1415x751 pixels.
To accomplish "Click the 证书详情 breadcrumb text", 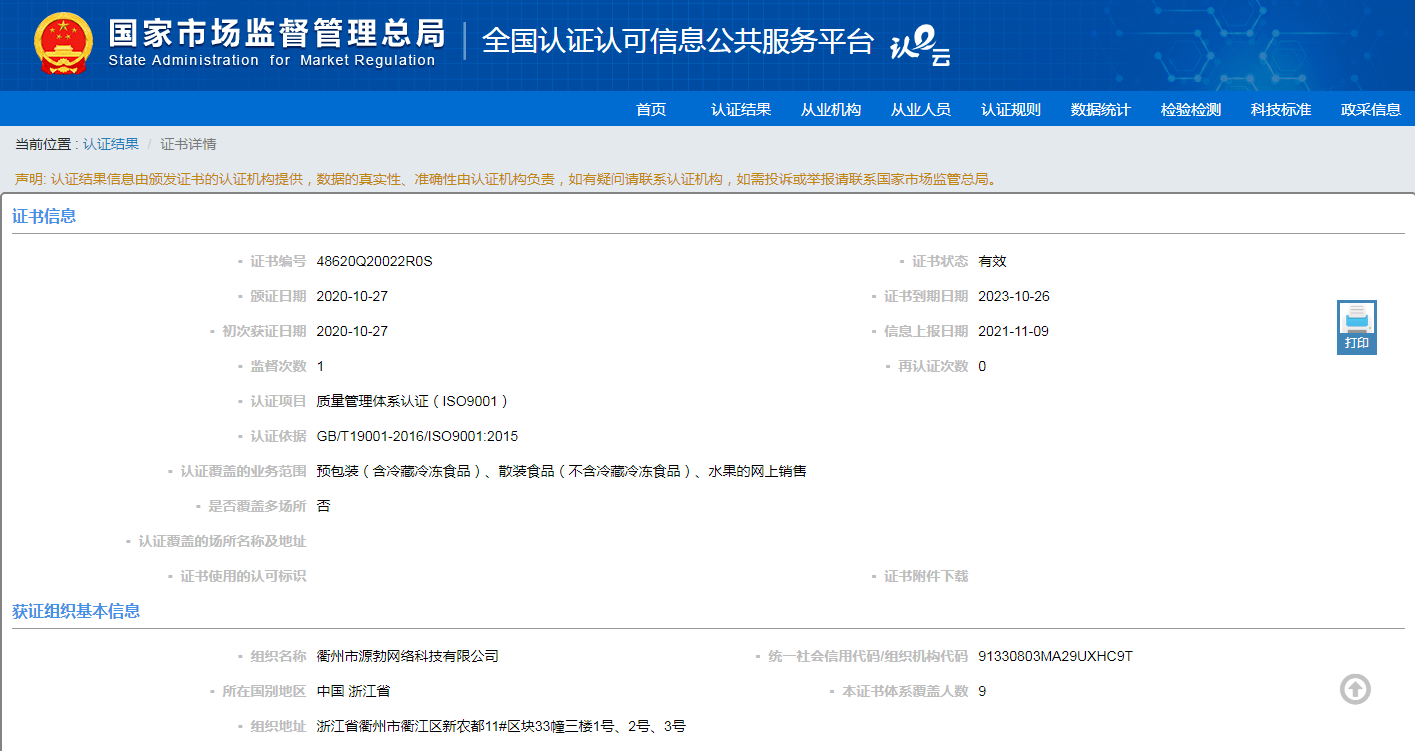I will click(188, 144).
